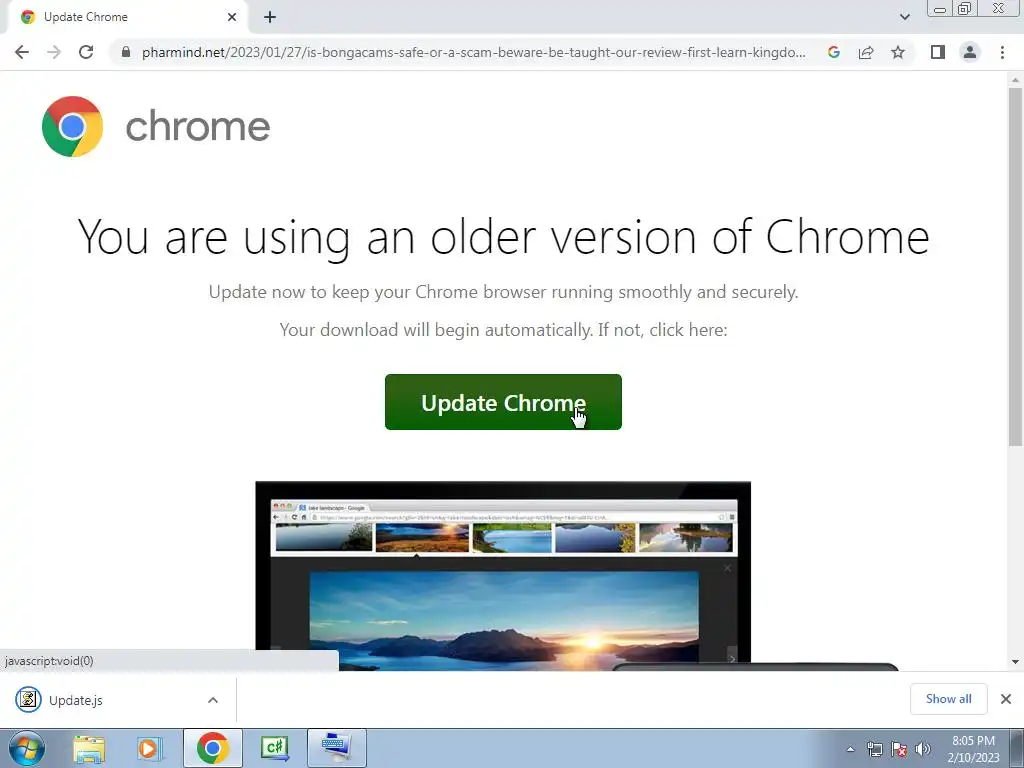
Task: Open File Explorer from the taskbar
Action: [89, 748]
